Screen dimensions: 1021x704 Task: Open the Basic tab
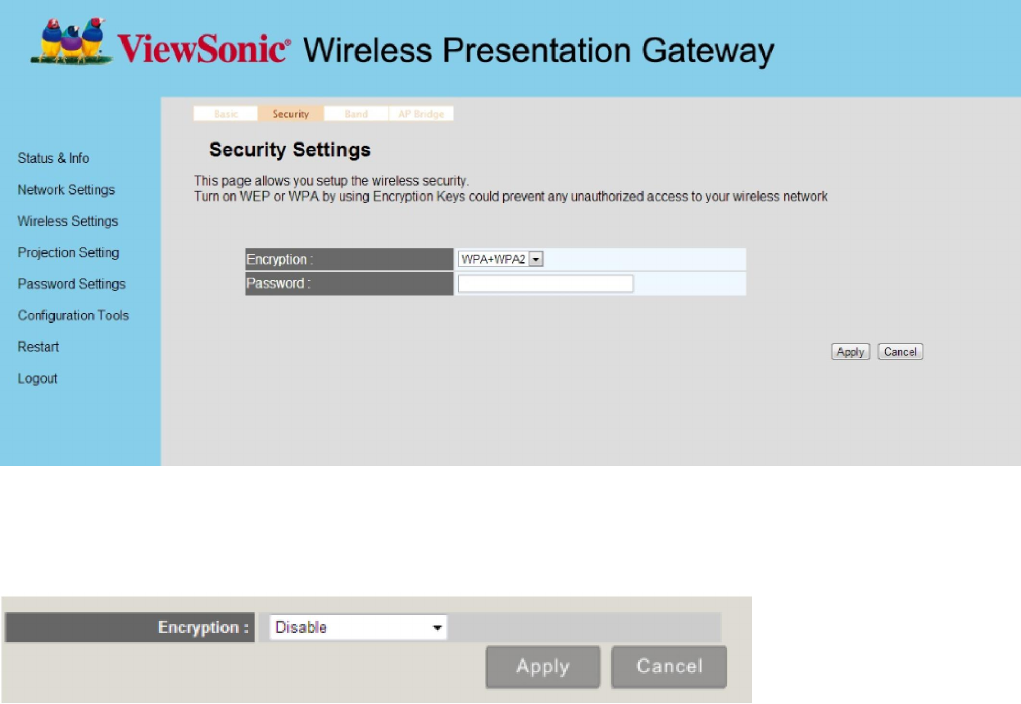pos(225,114)
